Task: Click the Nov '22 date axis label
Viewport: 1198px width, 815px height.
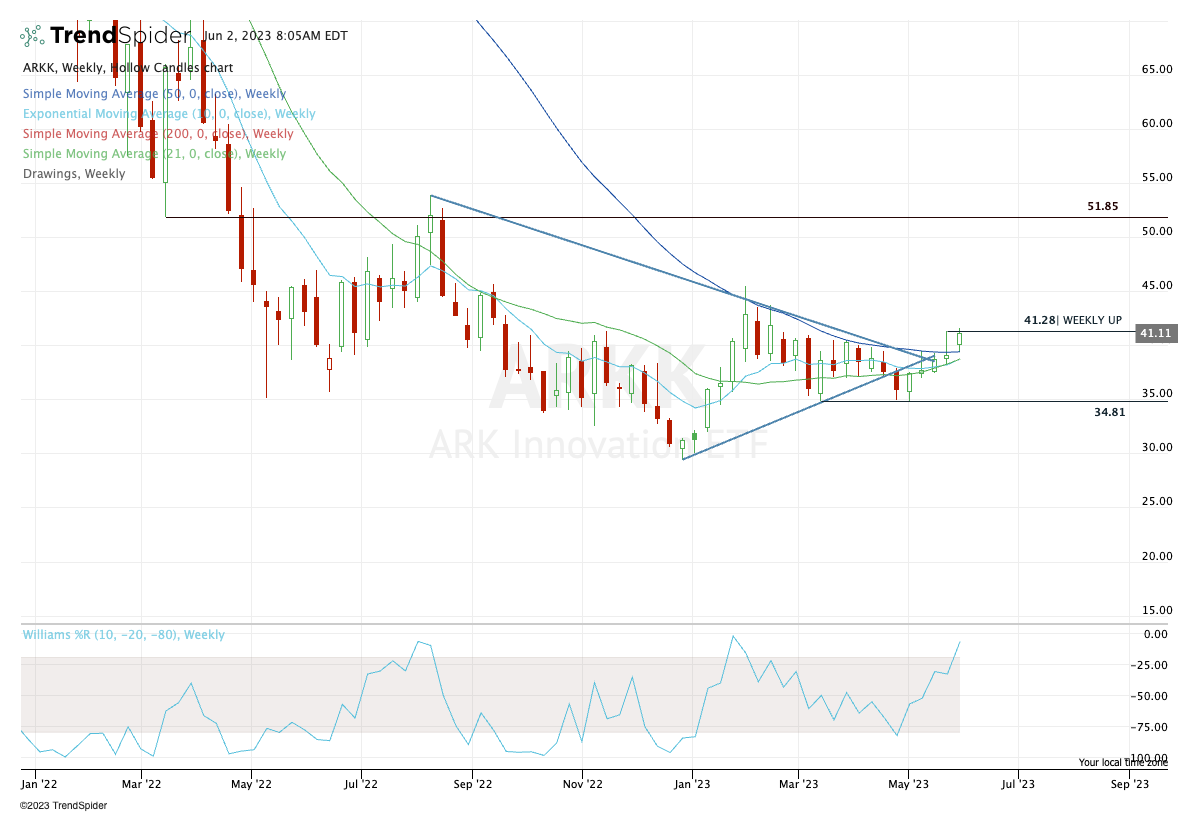Action: pyautogui.click(x=582, y=784)
